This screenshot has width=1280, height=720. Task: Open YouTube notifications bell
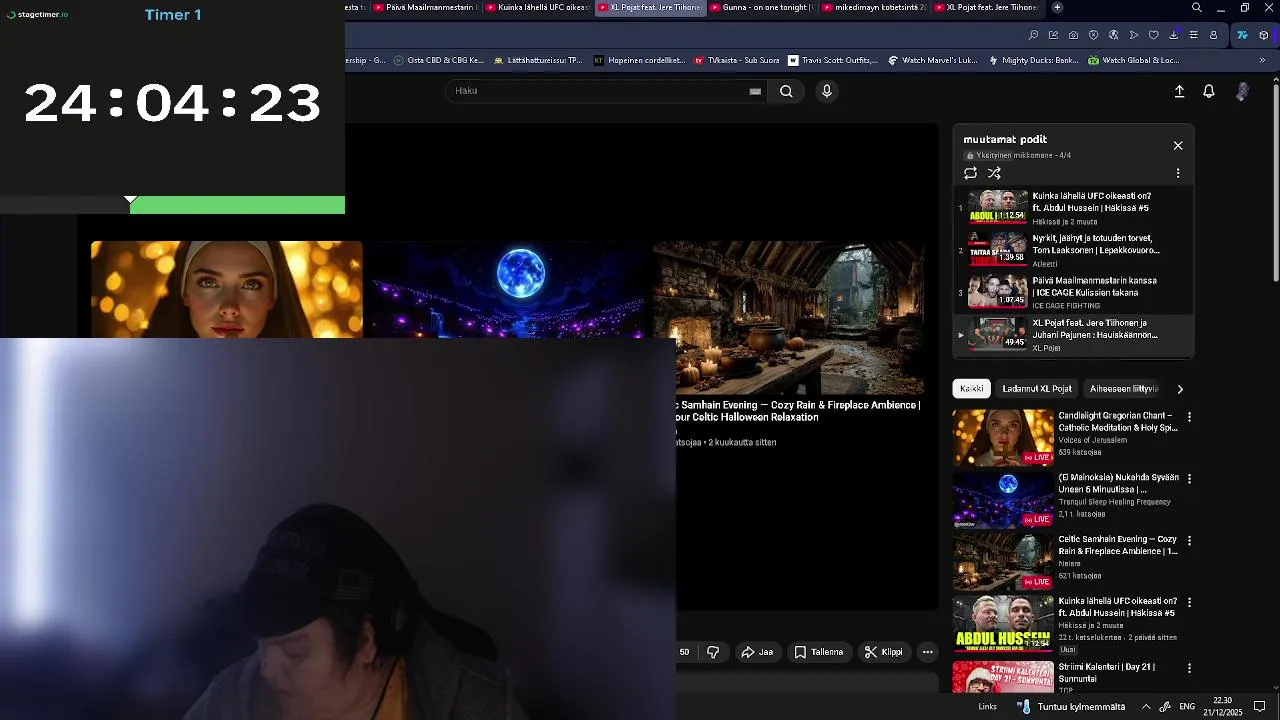[1209, 91]
